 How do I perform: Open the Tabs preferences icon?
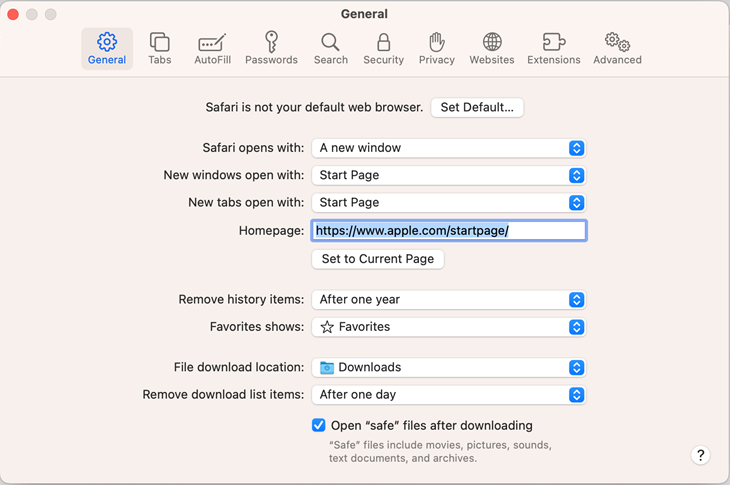click(x=160, y=42)
